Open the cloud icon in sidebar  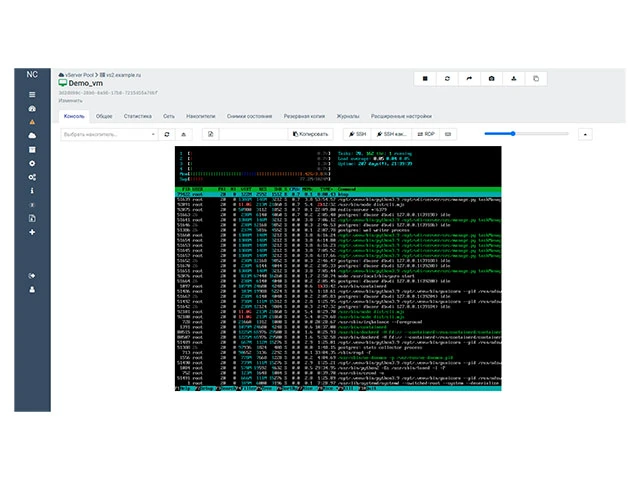(32, 135)
